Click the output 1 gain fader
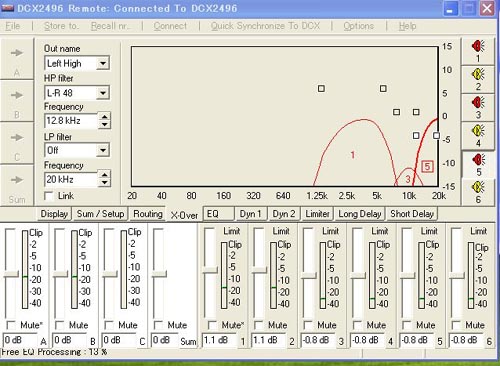This screenshot has height=366, width=500. point(210,270)
